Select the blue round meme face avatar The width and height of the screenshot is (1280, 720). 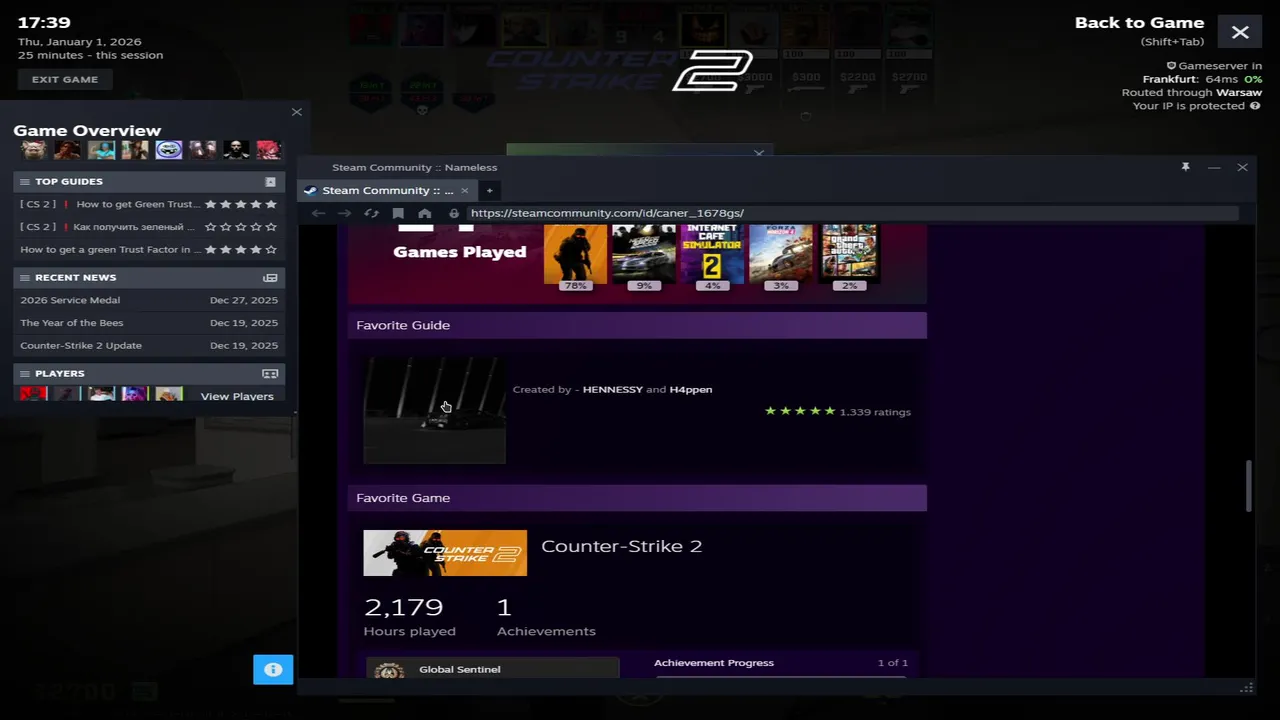click(169, 150)
